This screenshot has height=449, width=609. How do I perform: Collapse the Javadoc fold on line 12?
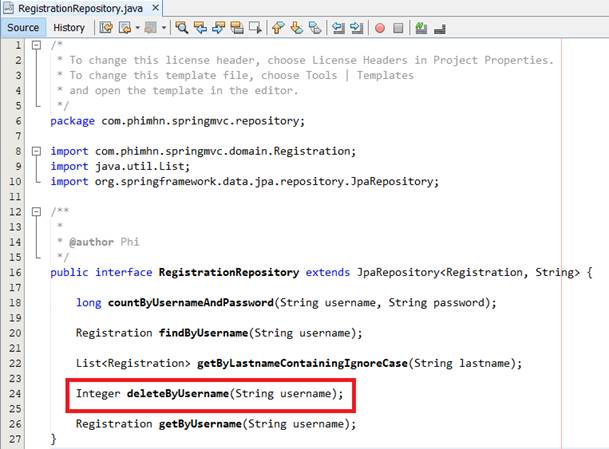(x=36, y=212)
